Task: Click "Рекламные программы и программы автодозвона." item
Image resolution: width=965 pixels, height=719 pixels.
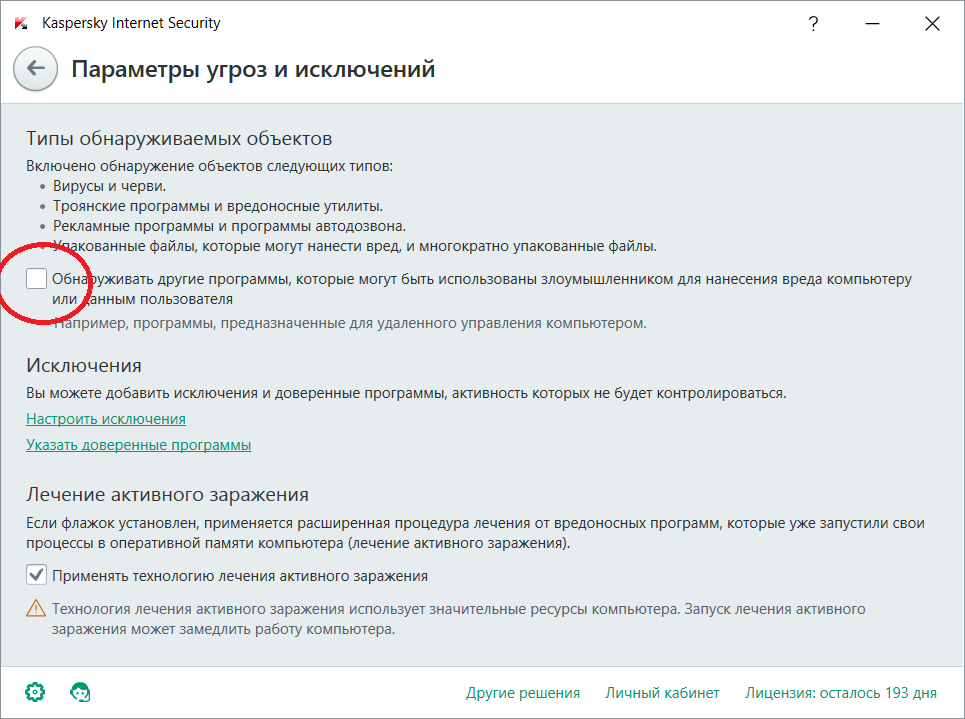Action: point(230,226)
